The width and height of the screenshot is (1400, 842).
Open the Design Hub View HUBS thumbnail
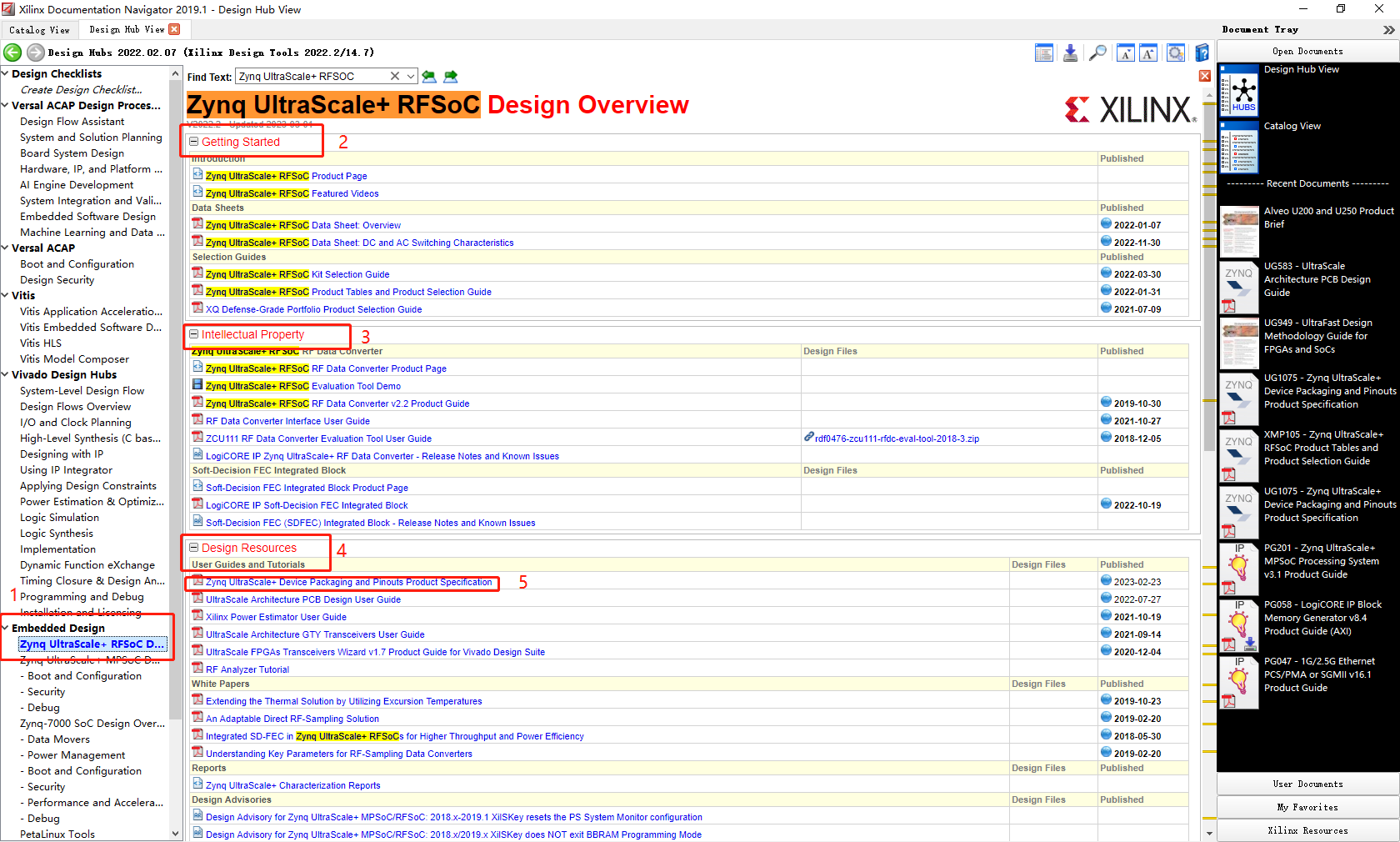tap(1239, 90)
